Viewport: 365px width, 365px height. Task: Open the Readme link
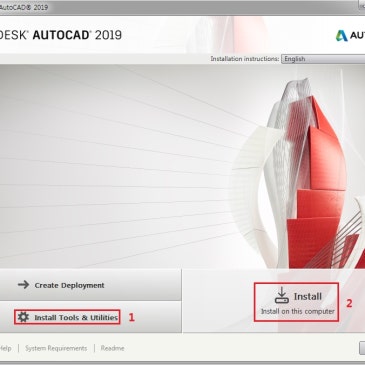[112, 348]
